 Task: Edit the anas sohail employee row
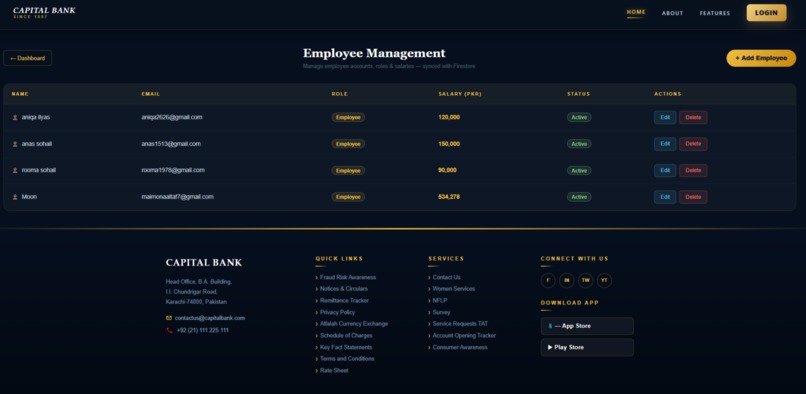click(665, 144)
